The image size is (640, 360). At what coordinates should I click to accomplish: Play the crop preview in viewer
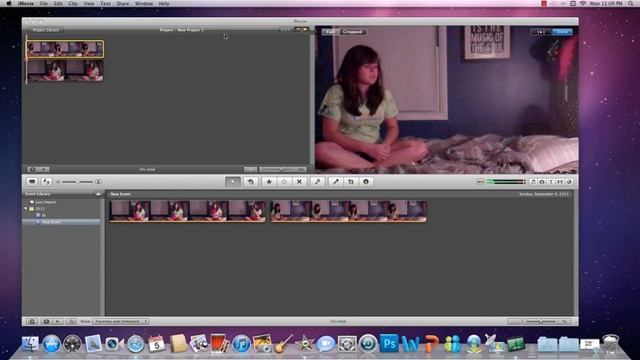pyautogui.click(x=541, y=31)
